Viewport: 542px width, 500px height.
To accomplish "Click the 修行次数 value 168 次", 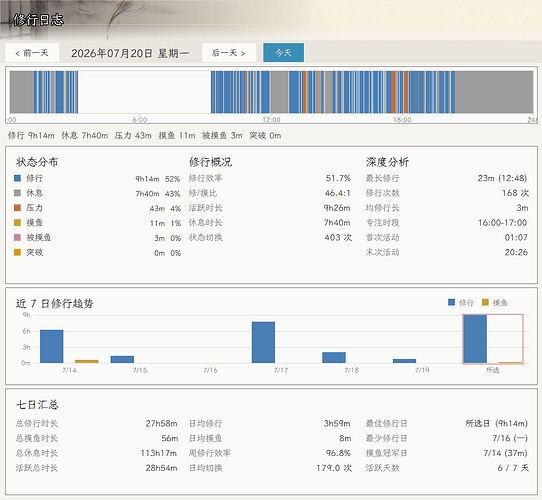I will pos(515,193).
